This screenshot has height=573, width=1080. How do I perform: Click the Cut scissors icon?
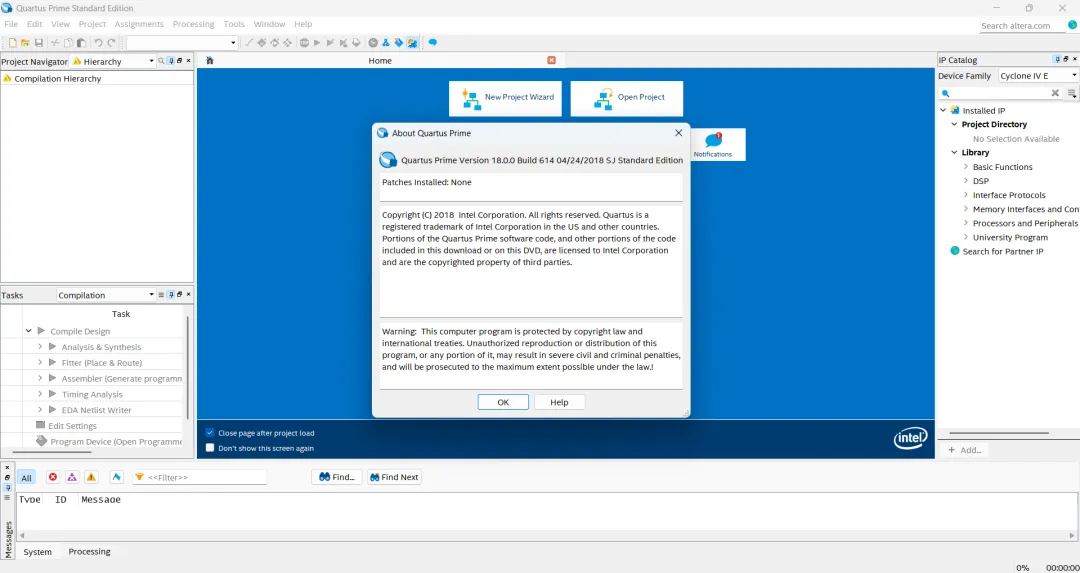[55, 43]
